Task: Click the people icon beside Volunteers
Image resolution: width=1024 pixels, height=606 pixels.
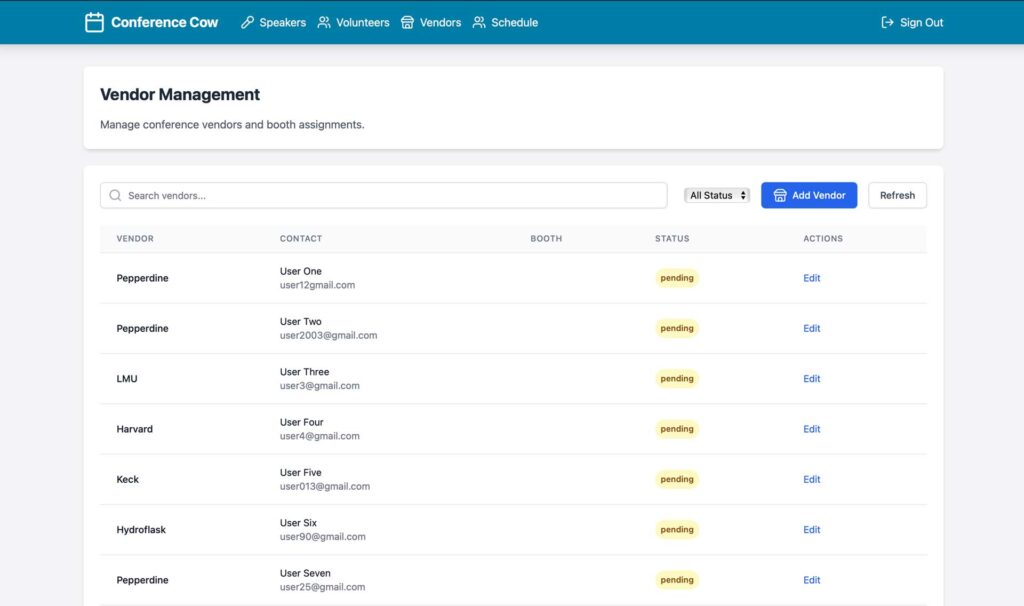Action: click(x=324, y=22)
